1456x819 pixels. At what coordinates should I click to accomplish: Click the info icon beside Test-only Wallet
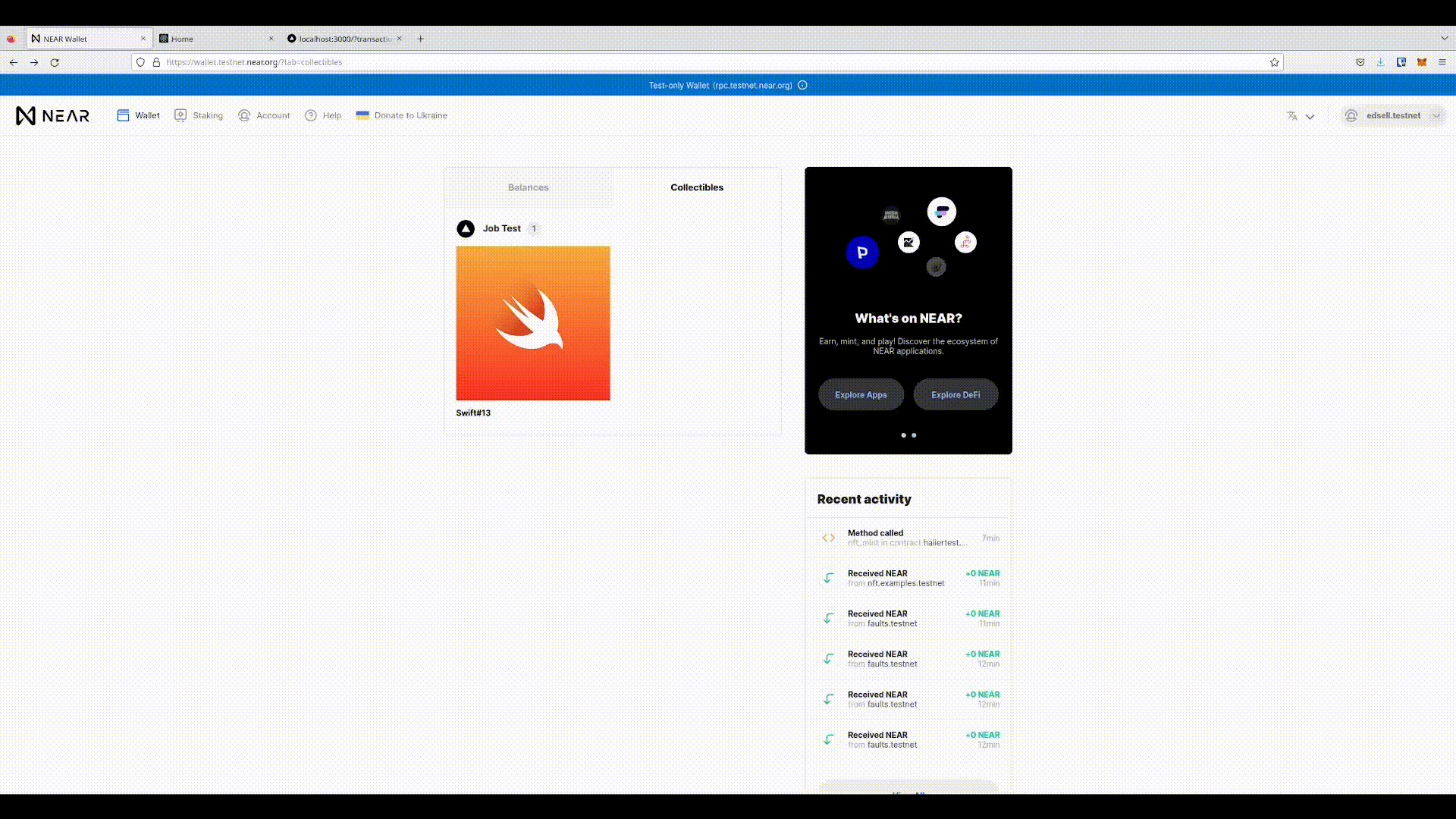coord(802,85)
